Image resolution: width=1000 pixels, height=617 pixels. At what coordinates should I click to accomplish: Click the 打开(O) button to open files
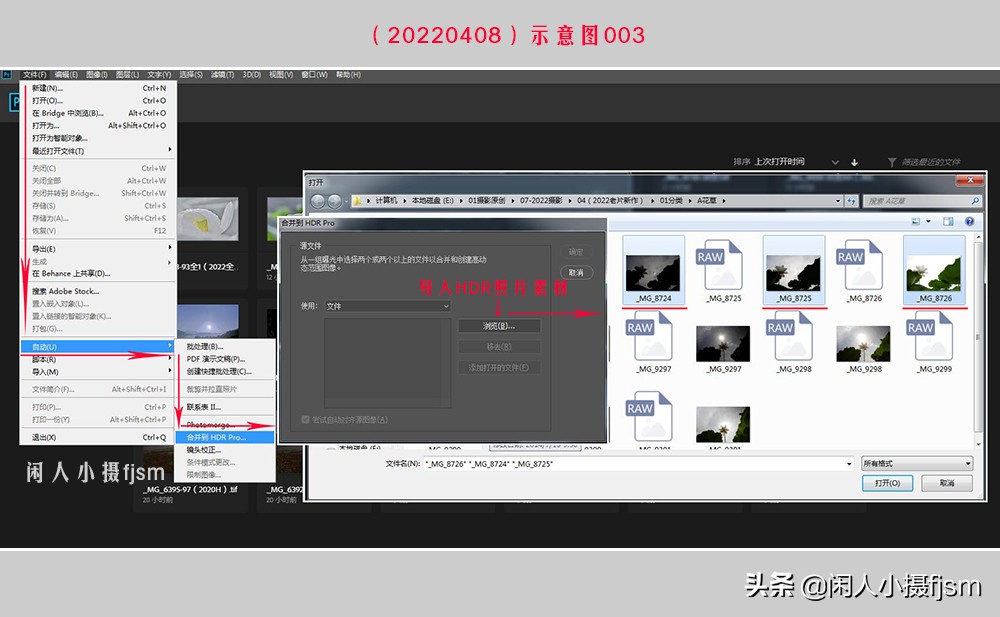[887, 483]
